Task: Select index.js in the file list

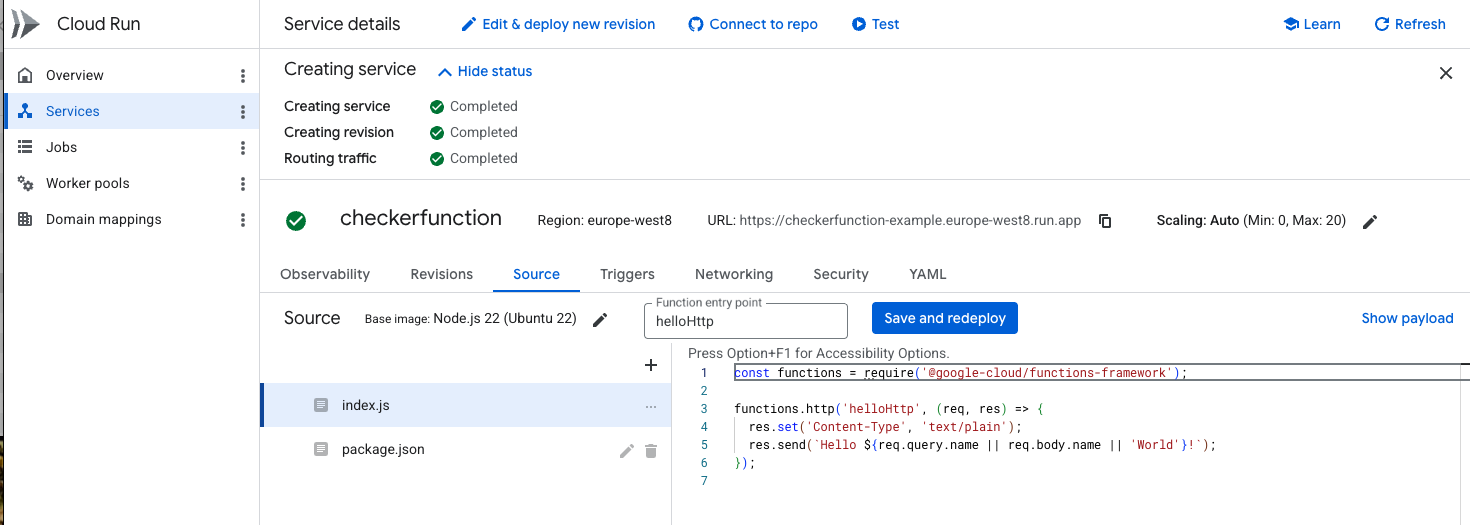Action: pos(465,405)
